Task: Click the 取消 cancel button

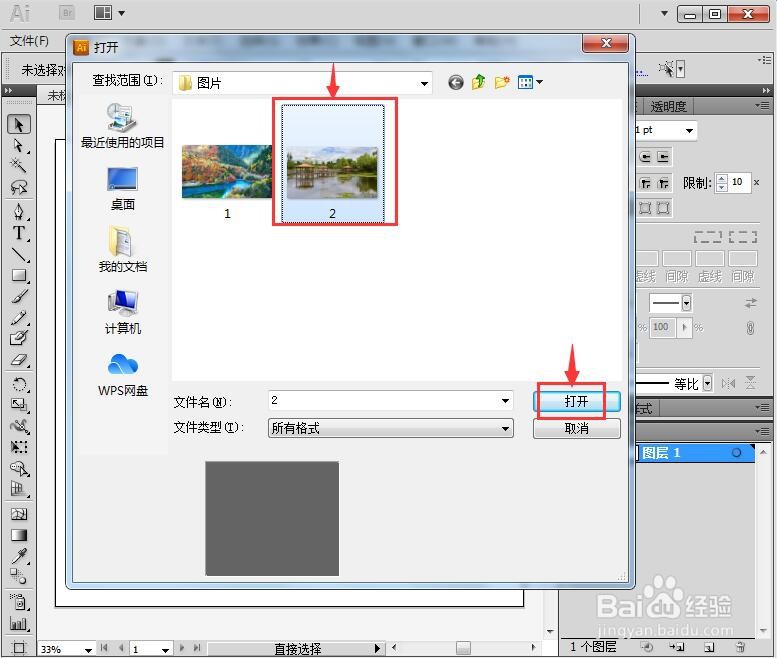Action: 577,429
